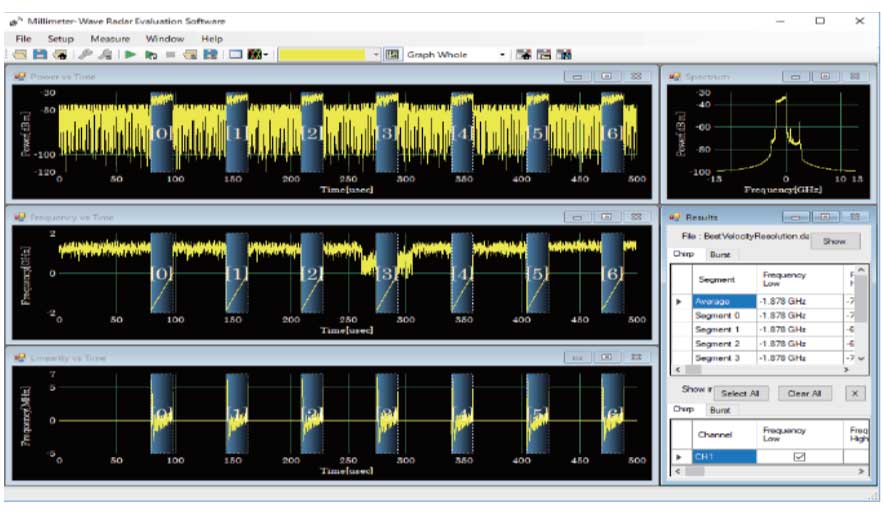Switch to the Burst tab in upper Results table

point(720,254)
